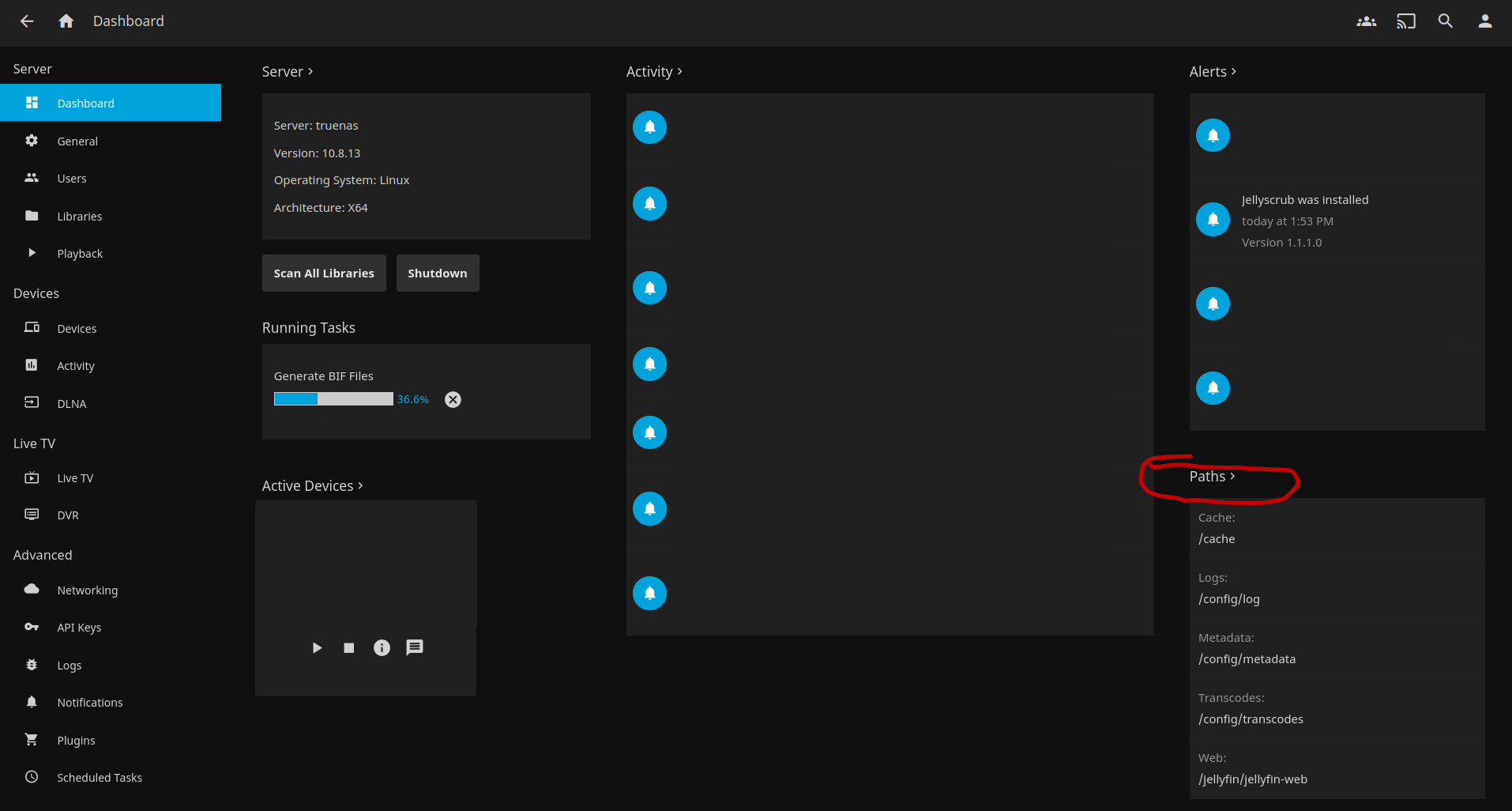Open the user profile icon

[1484, 21]
